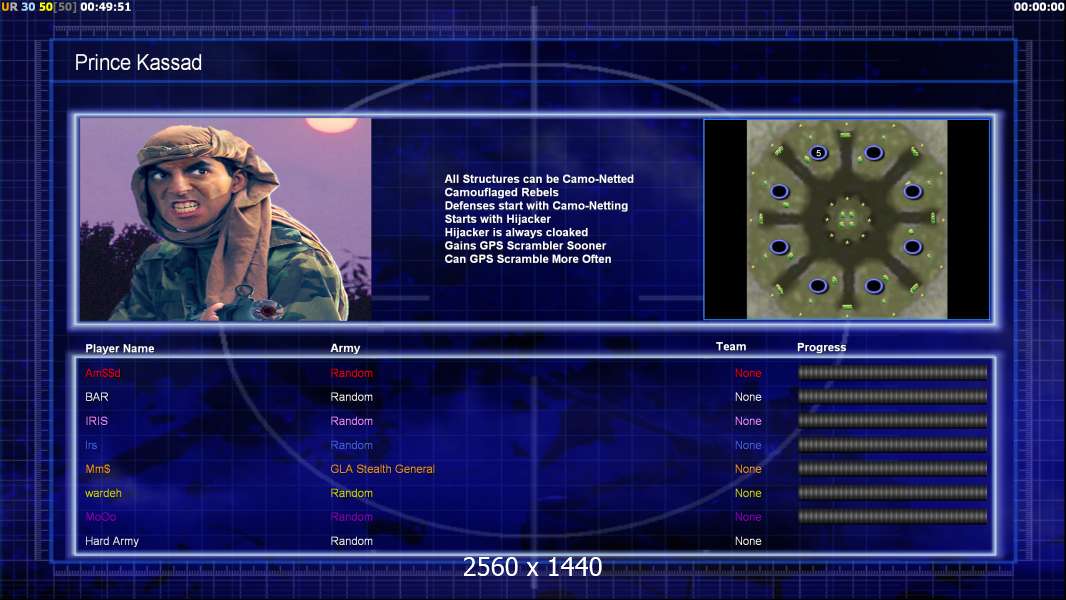The width and height of the screenshot is (1066, 600).
Task: Click MoDo's loading progress bar
Action: click(x=893, y=517)
